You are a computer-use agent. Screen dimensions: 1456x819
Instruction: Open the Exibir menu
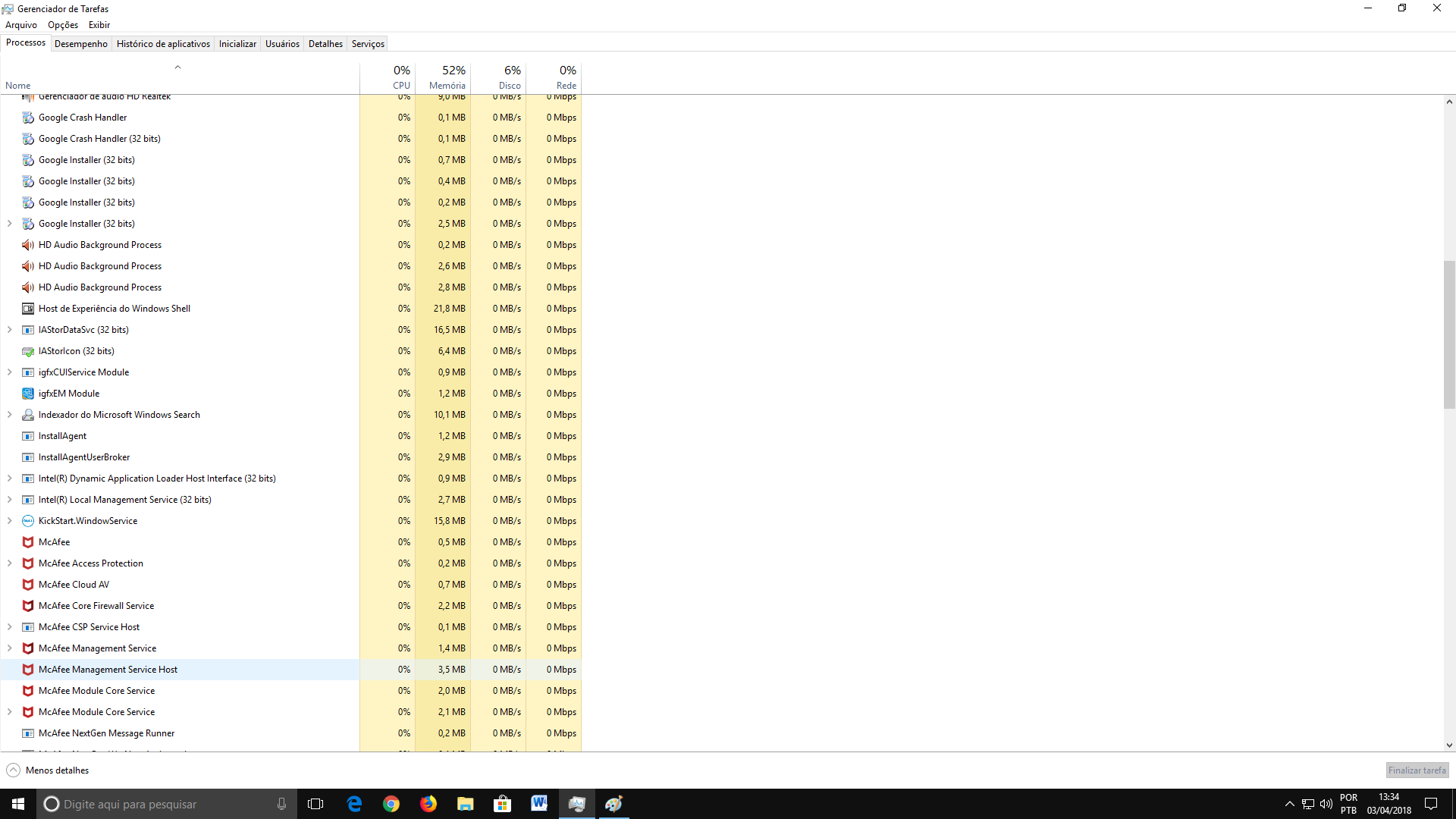point(99,25)
